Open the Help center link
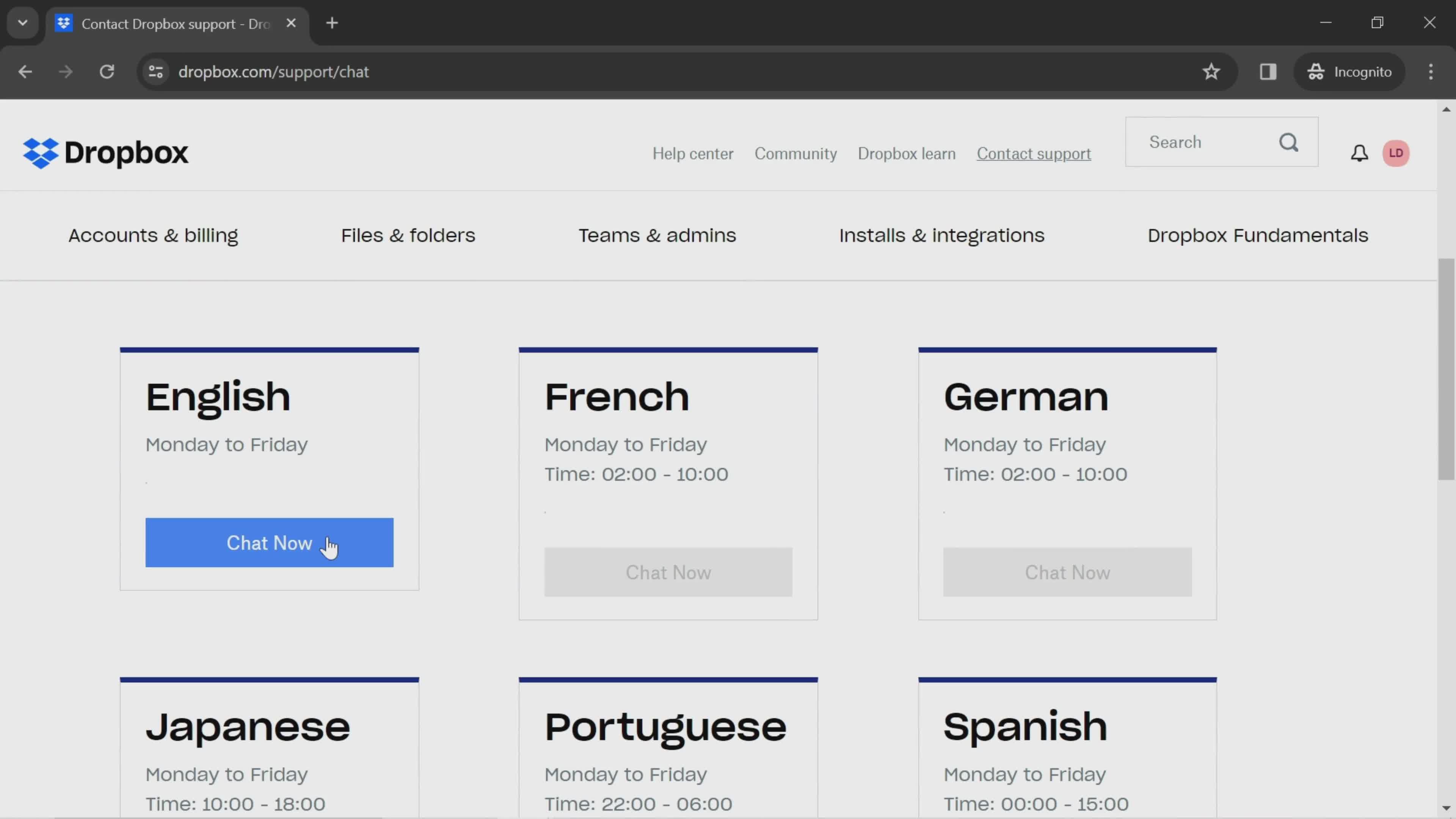 (x=694, y=153)
